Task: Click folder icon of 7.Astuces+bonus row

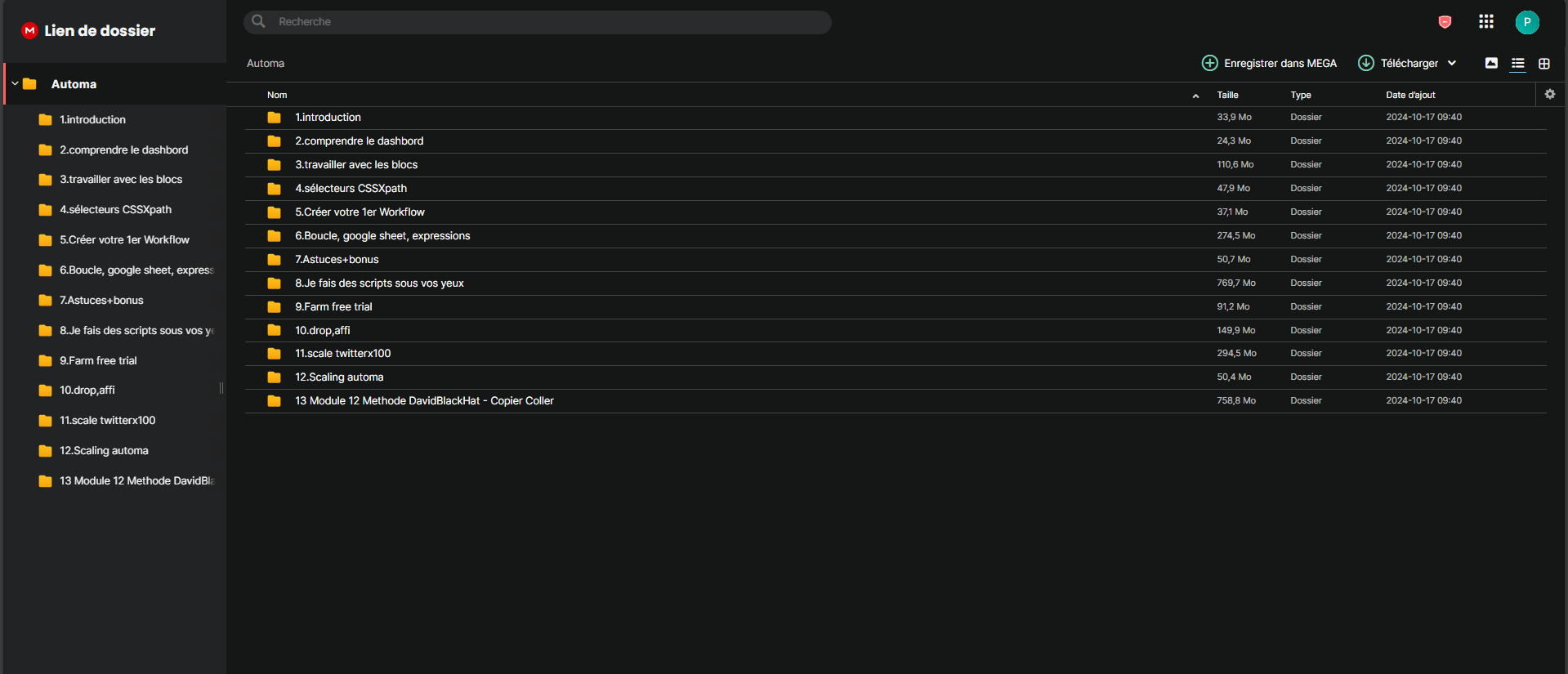Action: (274, 260)
